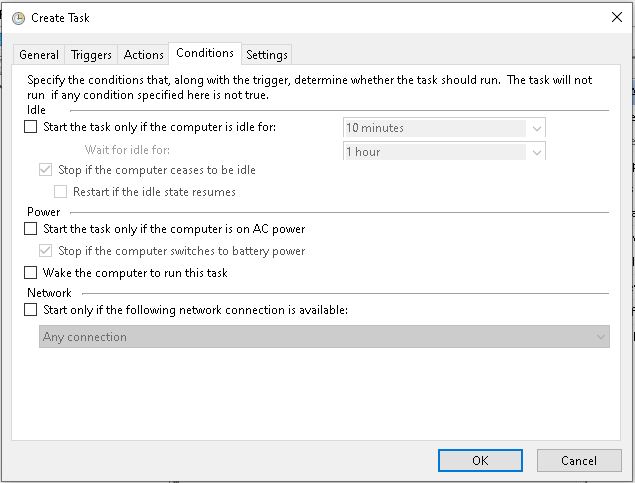This screenshot has width=635, height=483.
Task: Check restart if idle state resumes
Action: click(60, 191)
